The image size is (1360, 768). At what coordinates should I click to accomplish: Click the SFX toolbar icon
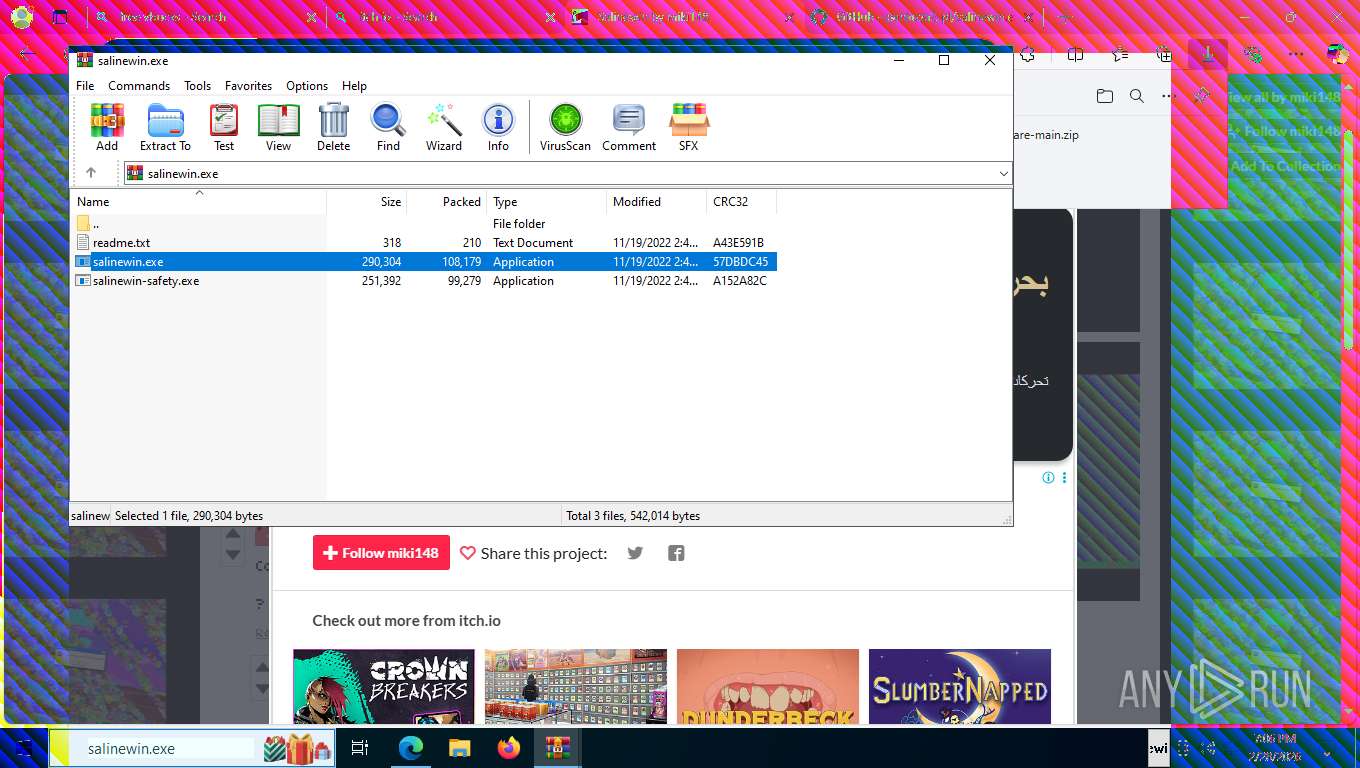[x=689, y=127]
